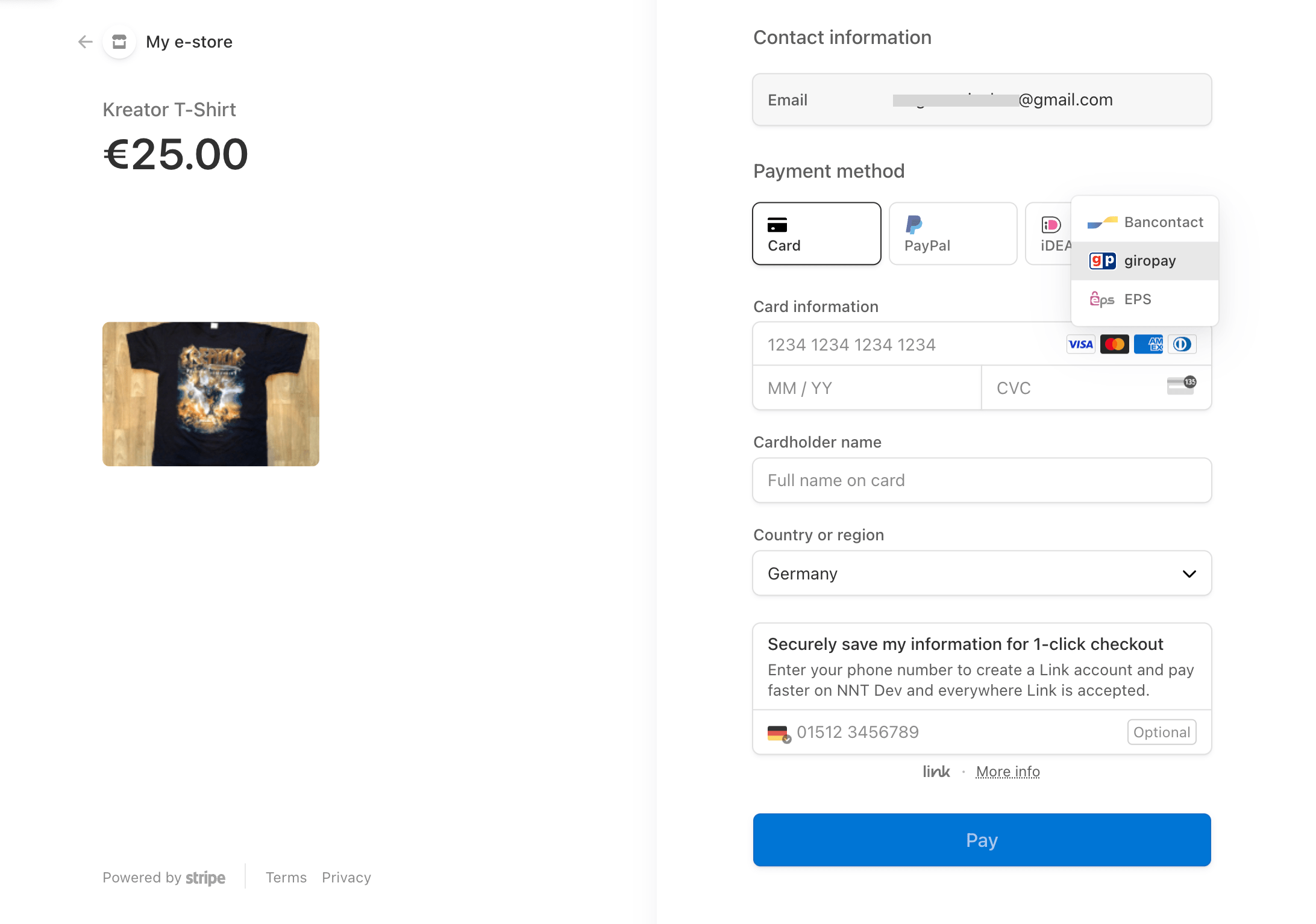The width and height of the screenshot is (1316, 924).
Task: Click the Mastercard brand icon
Action: click(x=1114, y=344)
